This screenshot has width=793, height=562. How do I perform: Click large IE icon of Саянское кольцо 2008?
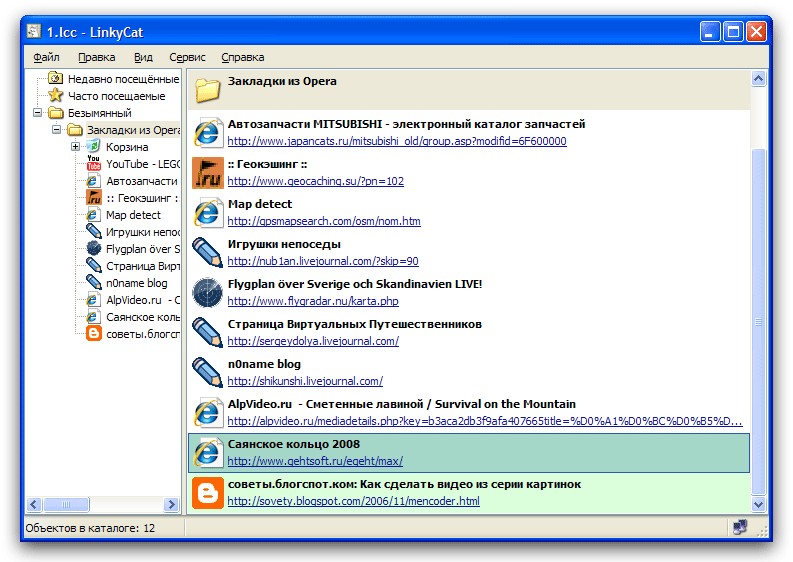point(208,452)
